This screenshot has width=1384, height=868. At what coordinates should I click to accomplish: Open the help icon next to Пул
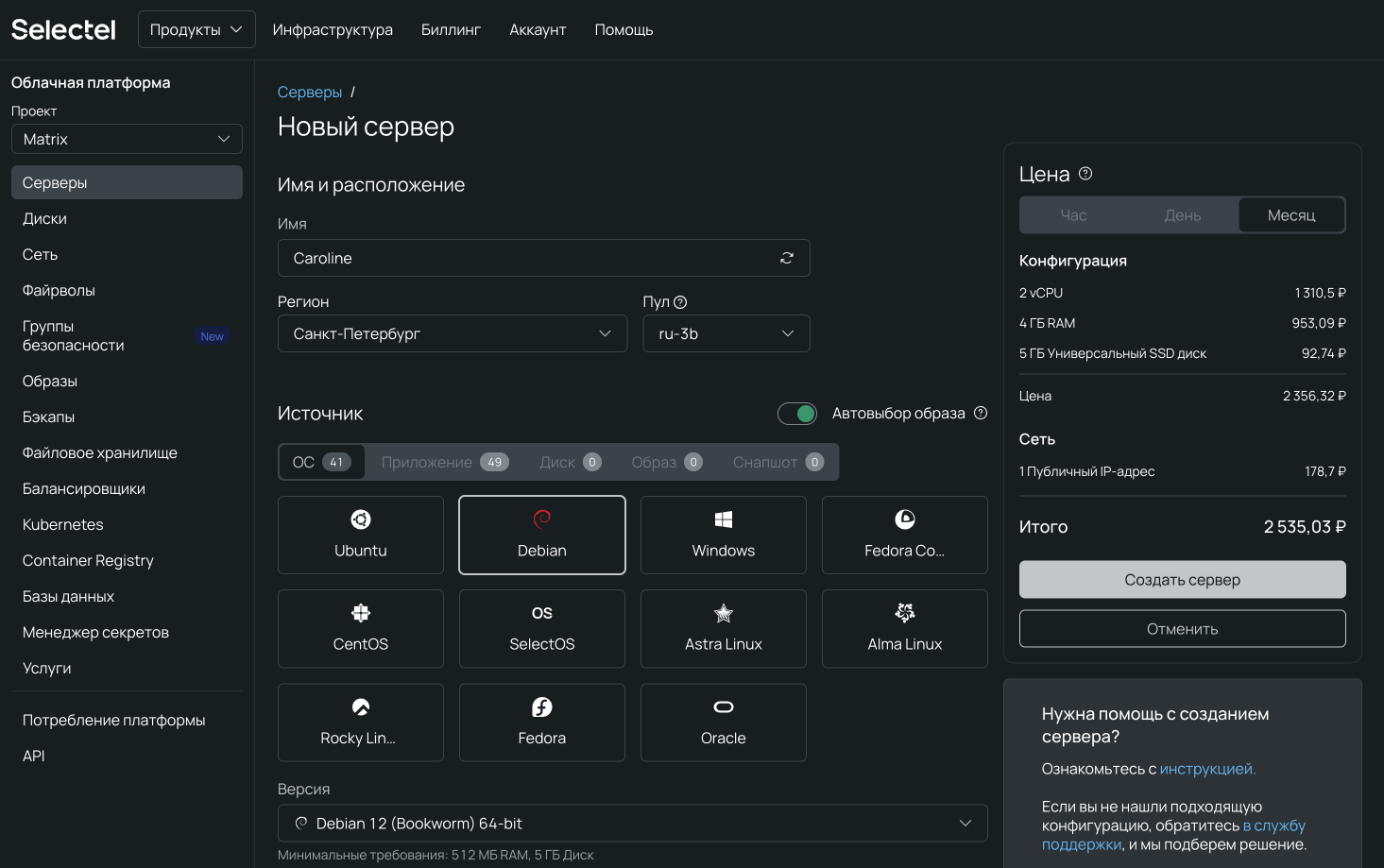680,302
